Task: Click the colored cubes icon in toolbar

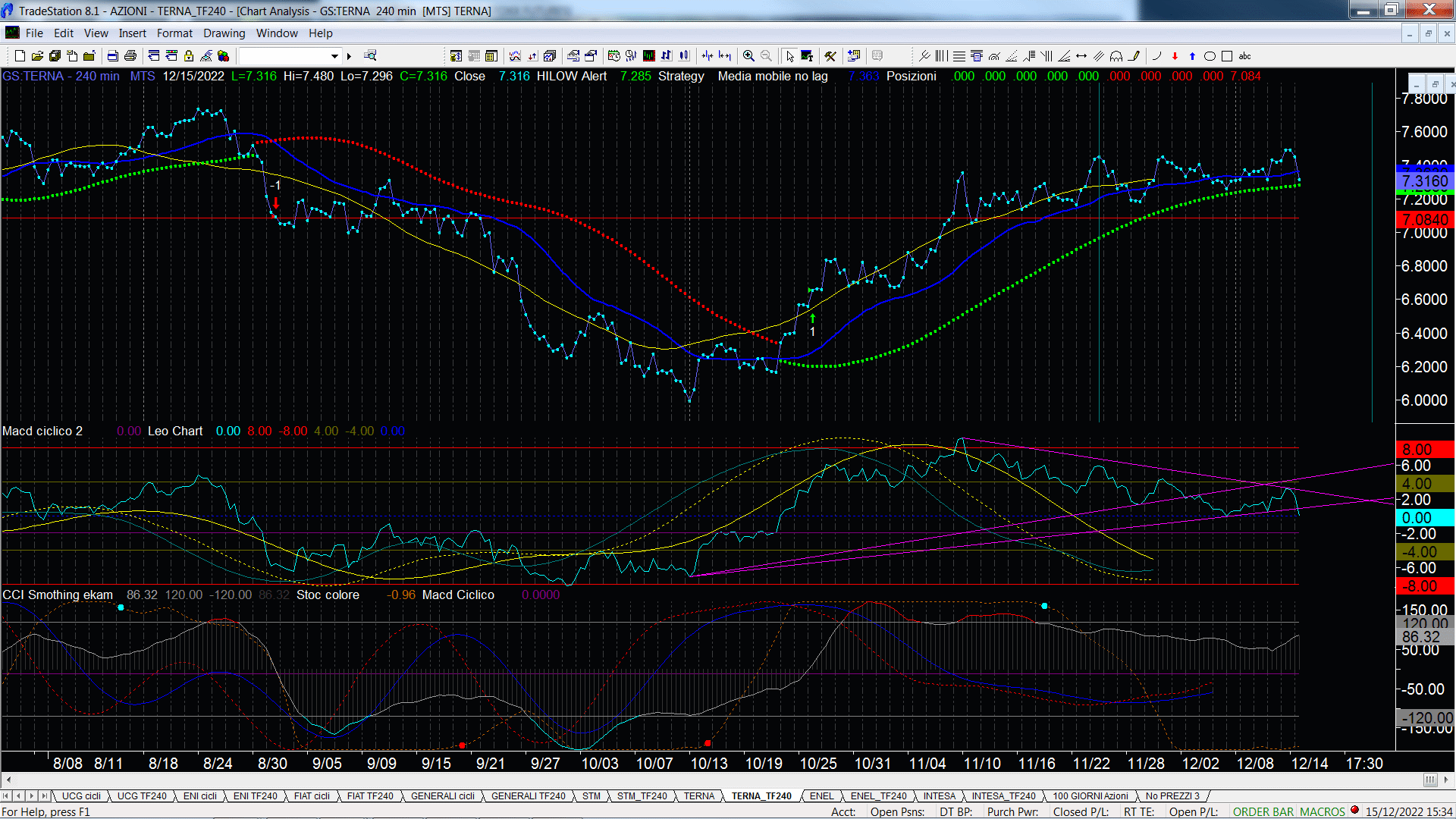Action: click(223, 56)
